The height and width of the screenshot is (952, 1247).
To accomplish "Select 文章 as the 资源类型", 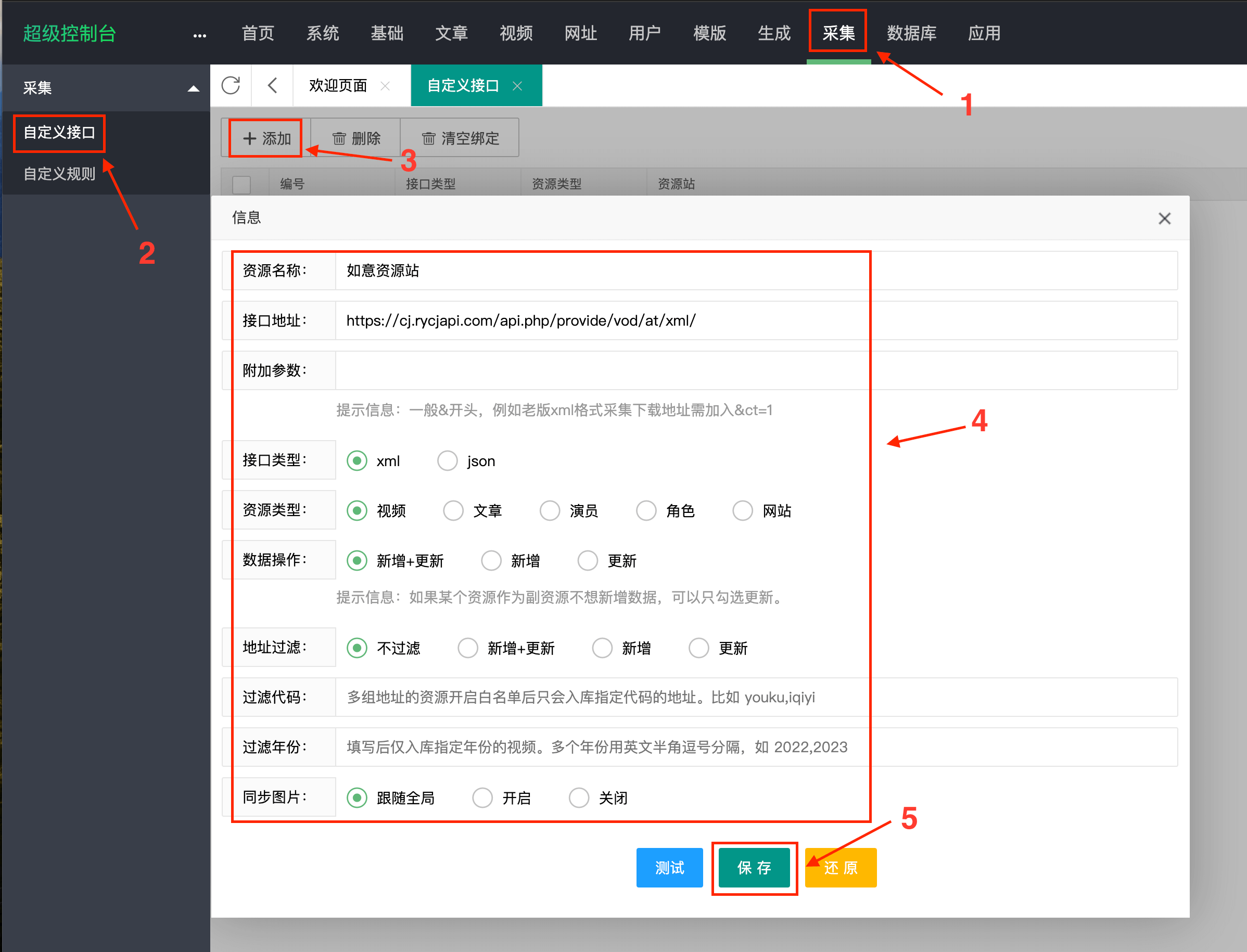I will [453, 510].
